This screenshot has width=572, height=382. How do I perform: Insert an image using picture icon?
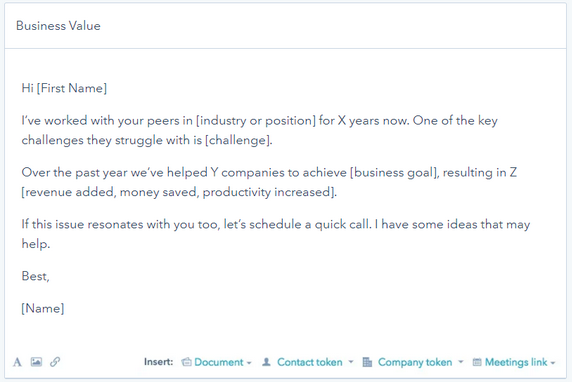pyautogui.click(x=36, y=362)
